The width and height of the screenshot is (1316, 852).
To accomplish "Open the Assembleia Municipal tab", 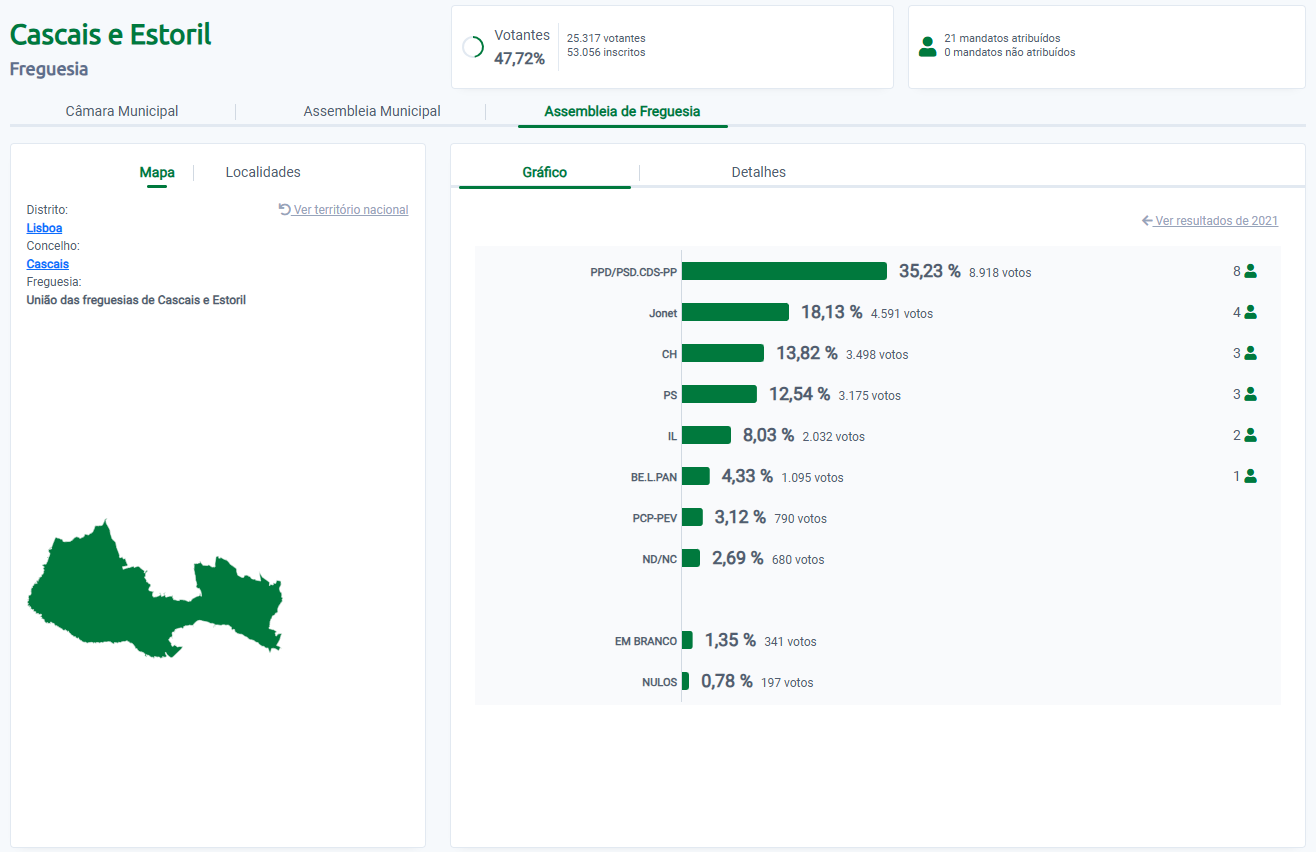I will pos(372,111).
